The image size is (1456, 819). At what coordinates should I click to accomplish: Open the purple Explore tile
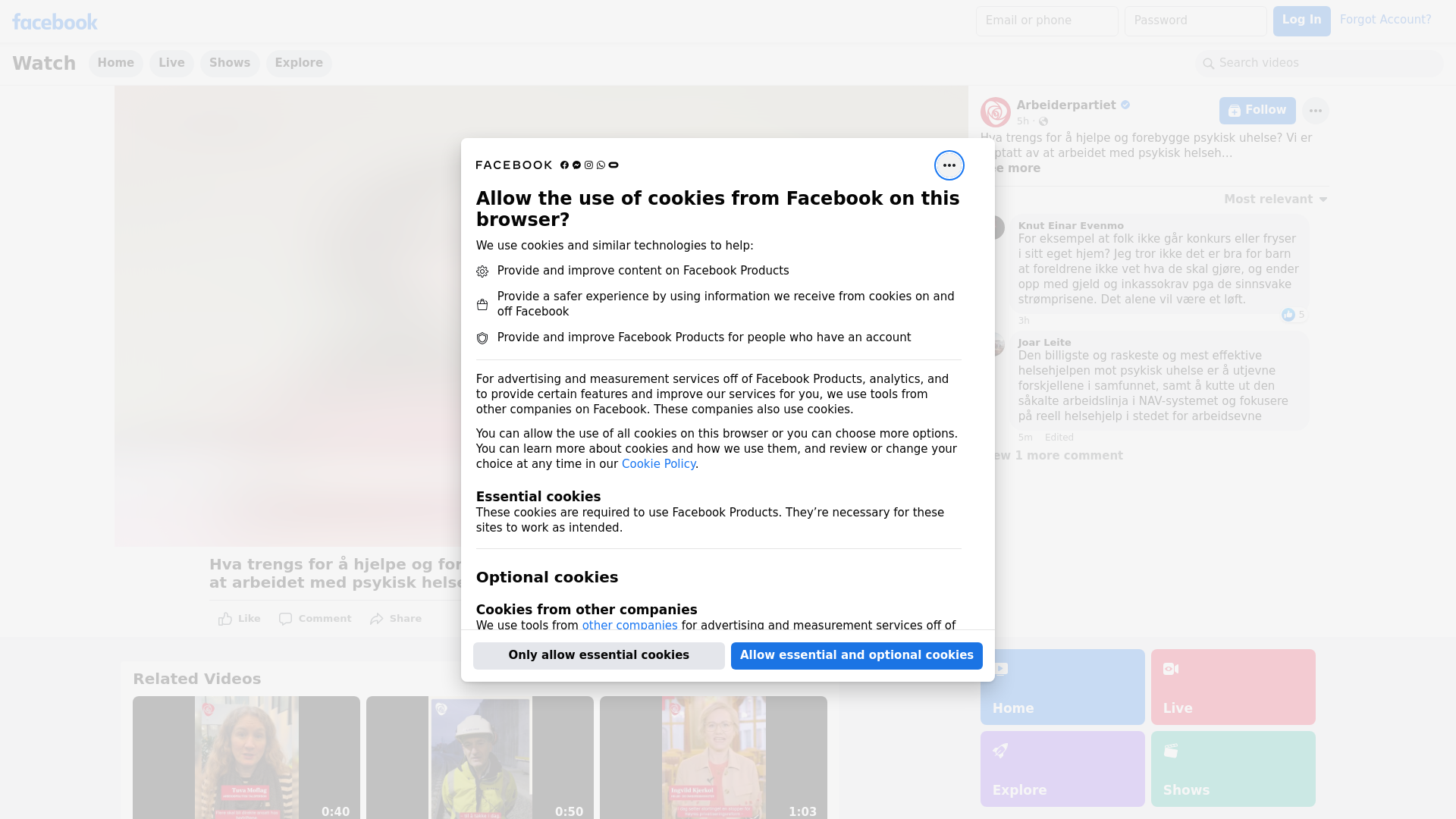tap(1062, 769)
